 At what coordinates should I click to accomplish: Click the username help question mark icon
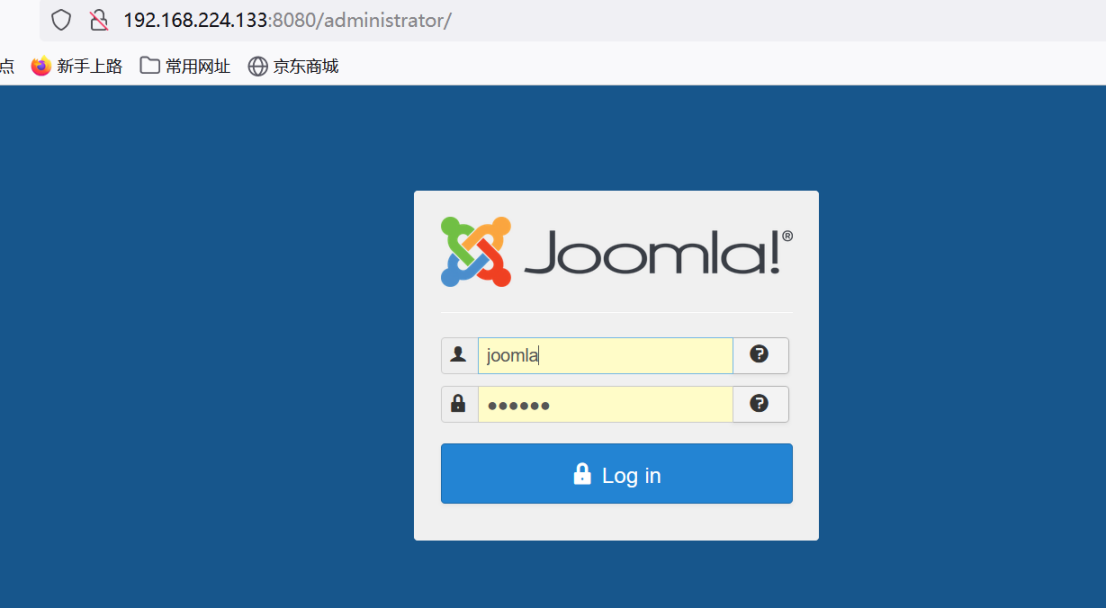(x=759, y=354)
